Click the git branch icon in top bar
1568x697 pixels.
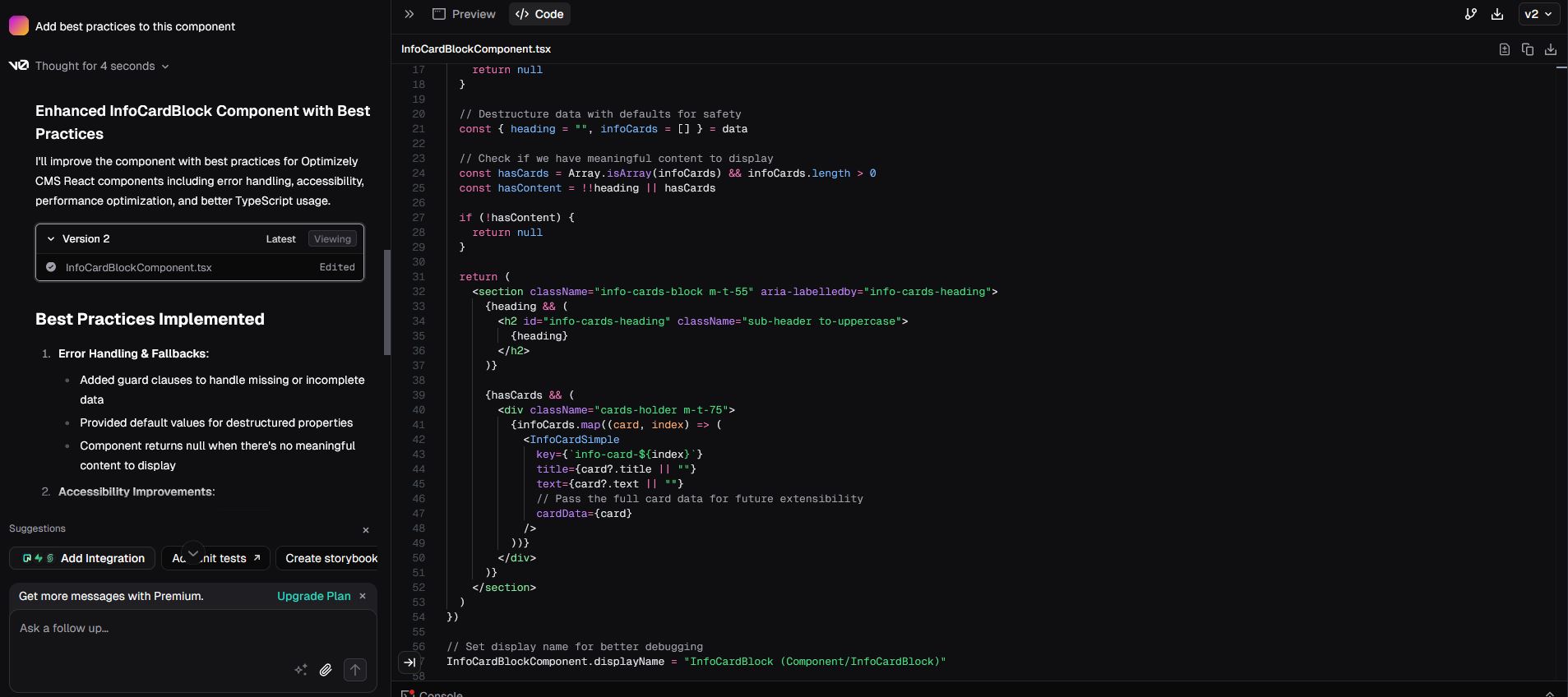[1470, 14]
